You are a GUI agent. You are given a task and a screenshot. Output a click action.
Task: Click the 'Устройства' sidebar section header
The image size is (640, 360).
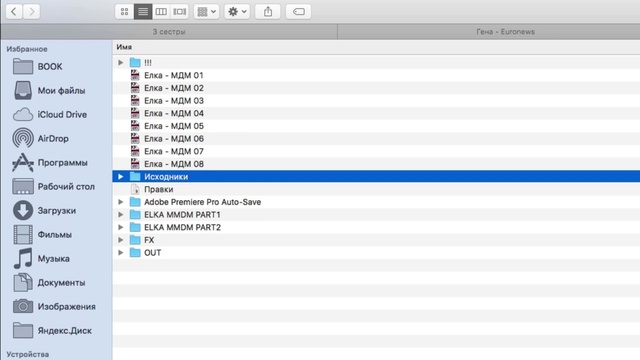(28, 354)
